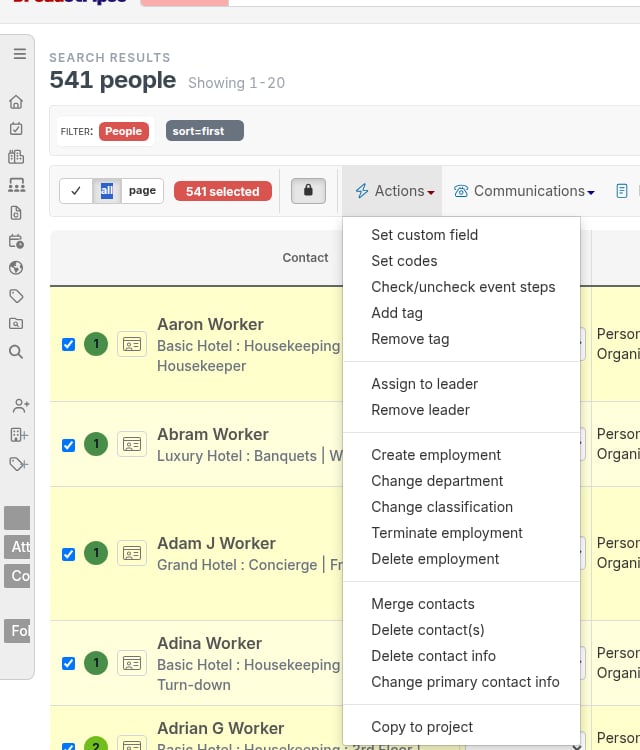Choose Set custom field from Actions

point(424,235)
